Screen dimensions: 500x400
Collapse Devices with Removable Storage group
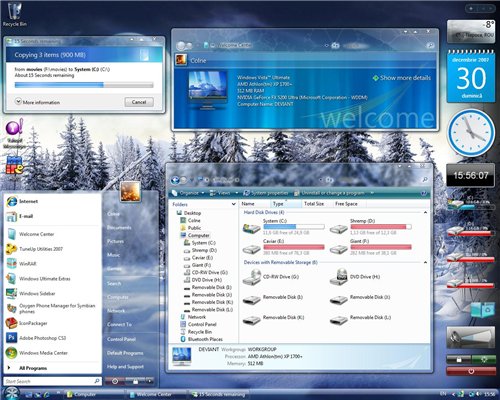click(x=425, y=263)
